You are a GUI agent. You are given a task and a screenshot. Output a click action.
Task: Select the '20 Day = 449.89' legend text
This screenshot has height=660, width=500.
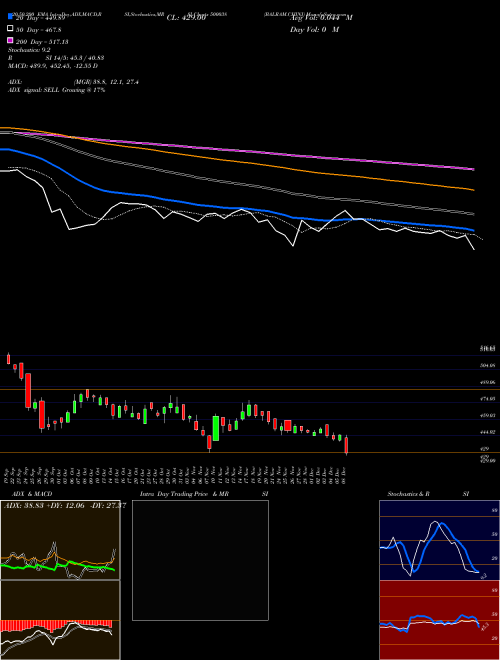[40, 18]
